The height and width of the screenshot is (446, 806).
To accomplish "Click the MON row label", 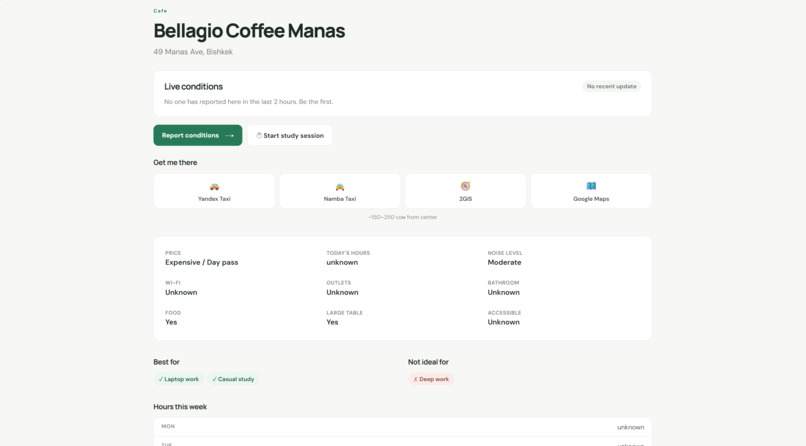I will (x=168, y=426).
